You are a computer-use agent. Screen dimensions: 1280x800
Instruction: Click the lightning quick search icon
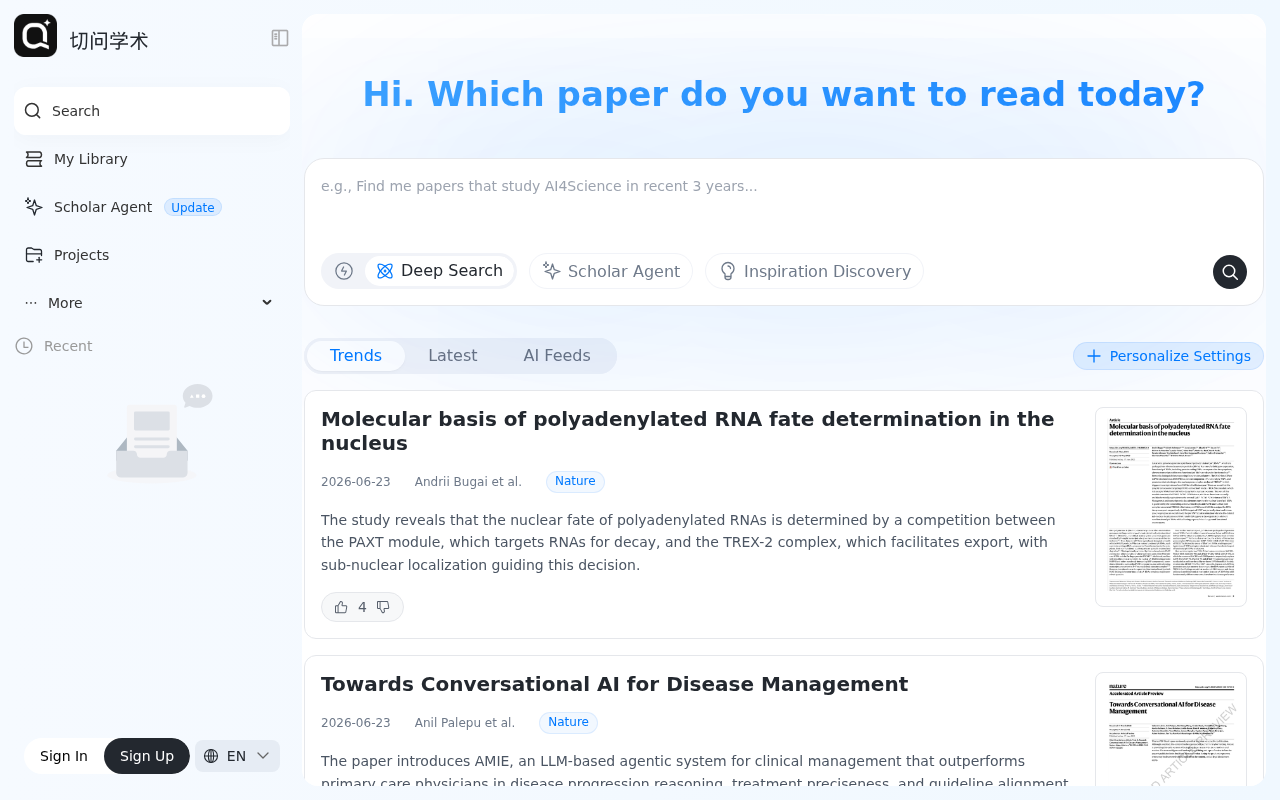coord(344,271)
